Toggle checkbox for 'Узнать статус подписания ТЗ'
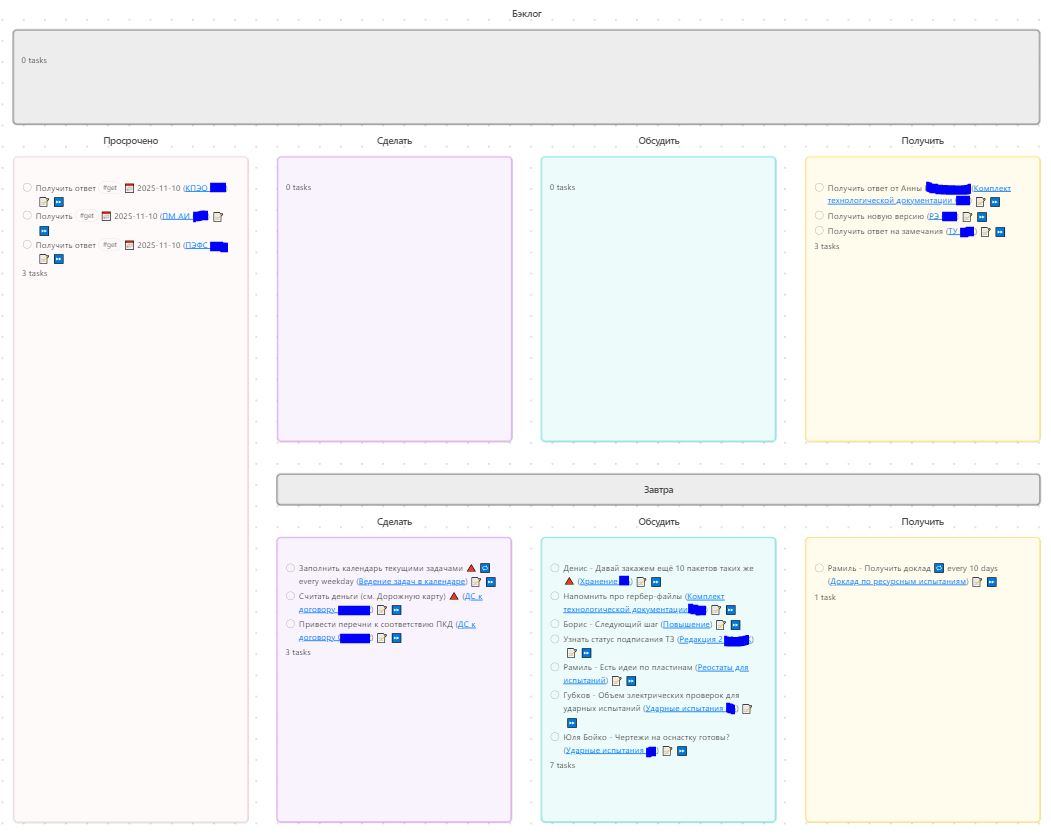Screen dimensions: 1051x836 pyautogui.click(x=555, y=639)
